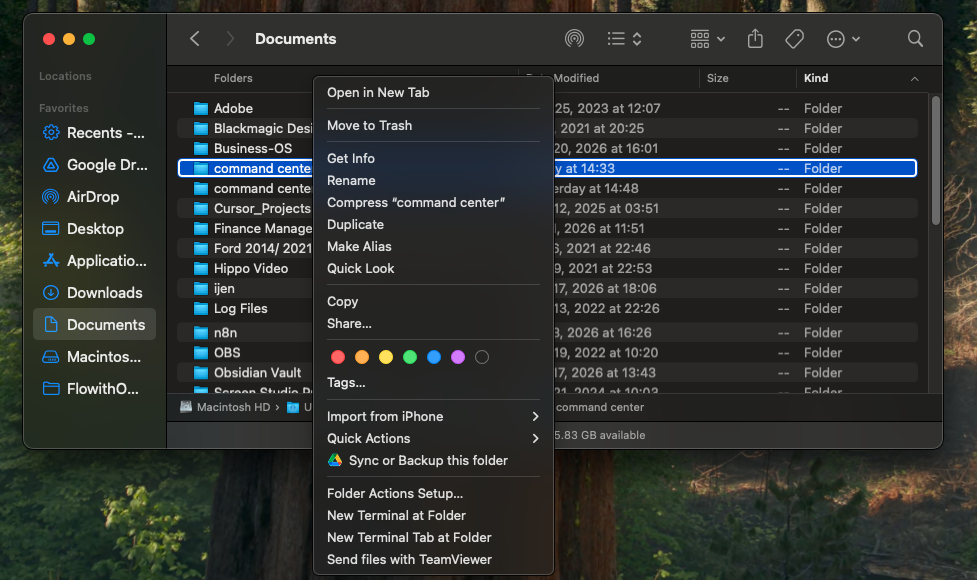Expand the Import from iPhone submenu
Viewport: 977px width, 580px height.
[x=385, y=416]
